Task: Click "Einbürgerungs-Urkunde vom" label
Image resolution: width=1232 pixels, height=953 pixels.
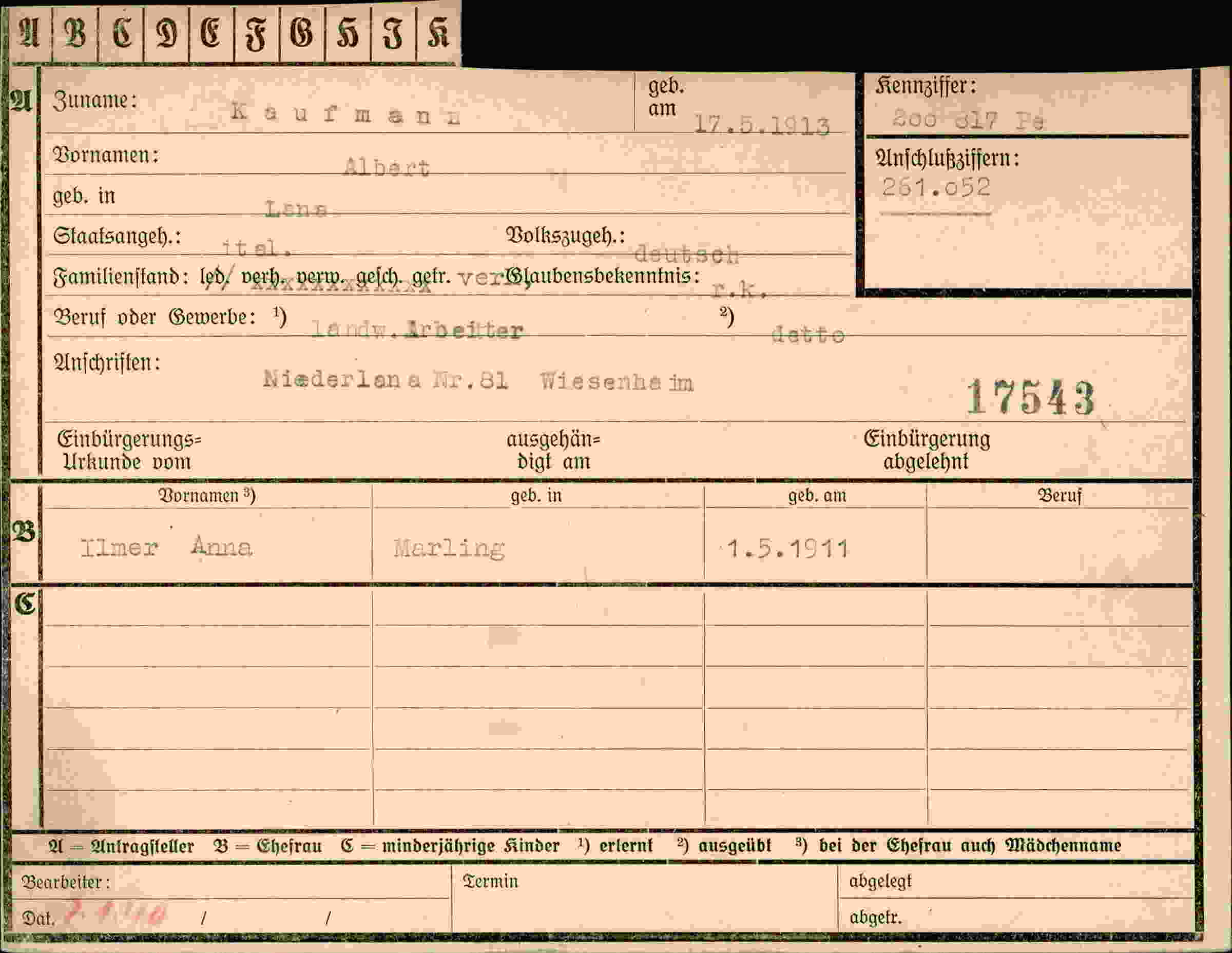Action: point(129,451)
